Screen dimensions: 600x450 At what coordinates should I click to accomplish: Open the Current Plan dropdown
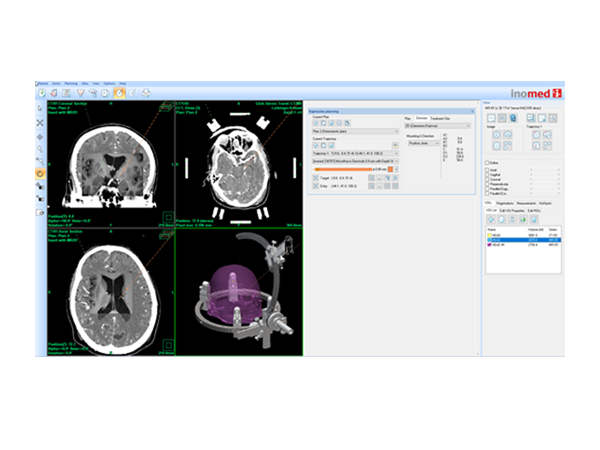point(355,131)
